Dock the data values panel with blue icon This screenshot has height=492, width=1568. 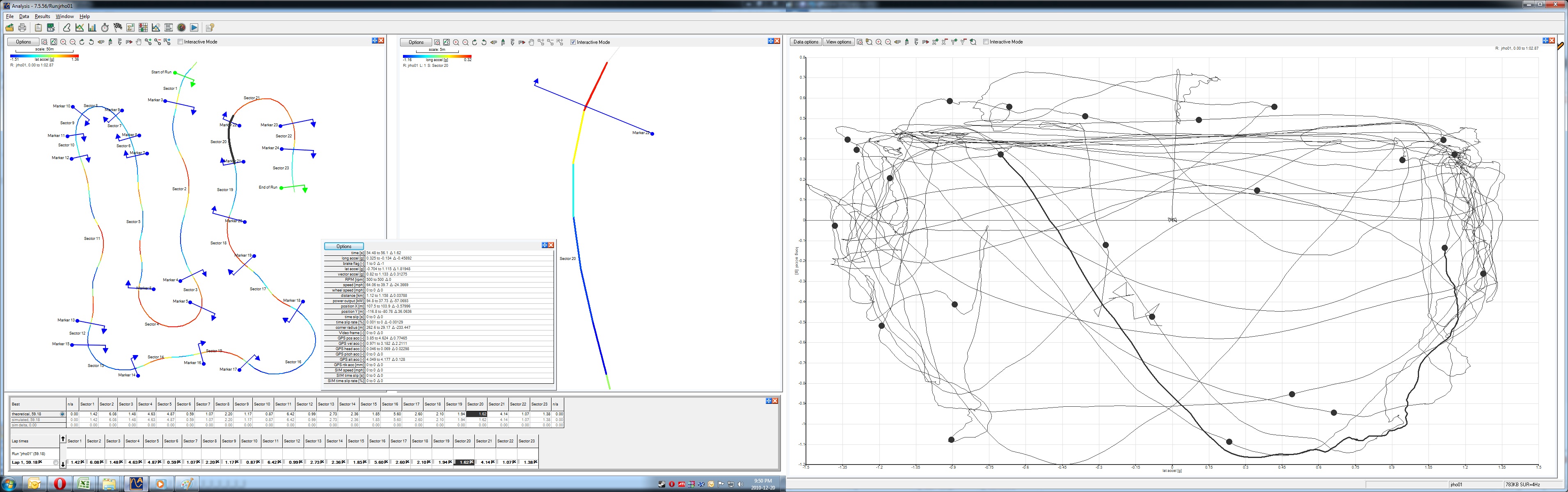pyautogui.click(x=545, y=245)
